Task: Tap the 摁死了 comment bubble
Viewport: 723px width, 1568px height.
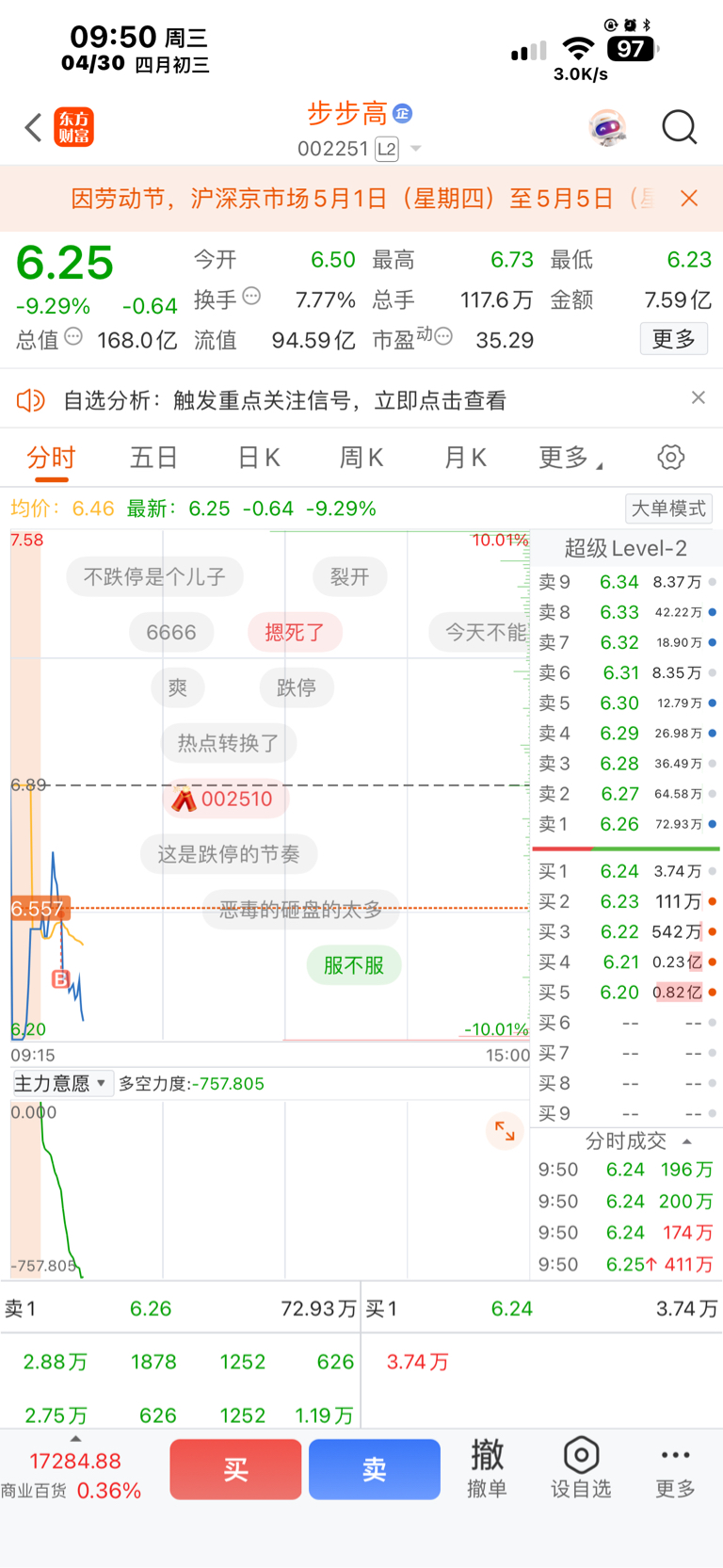Action: point(295,632)
